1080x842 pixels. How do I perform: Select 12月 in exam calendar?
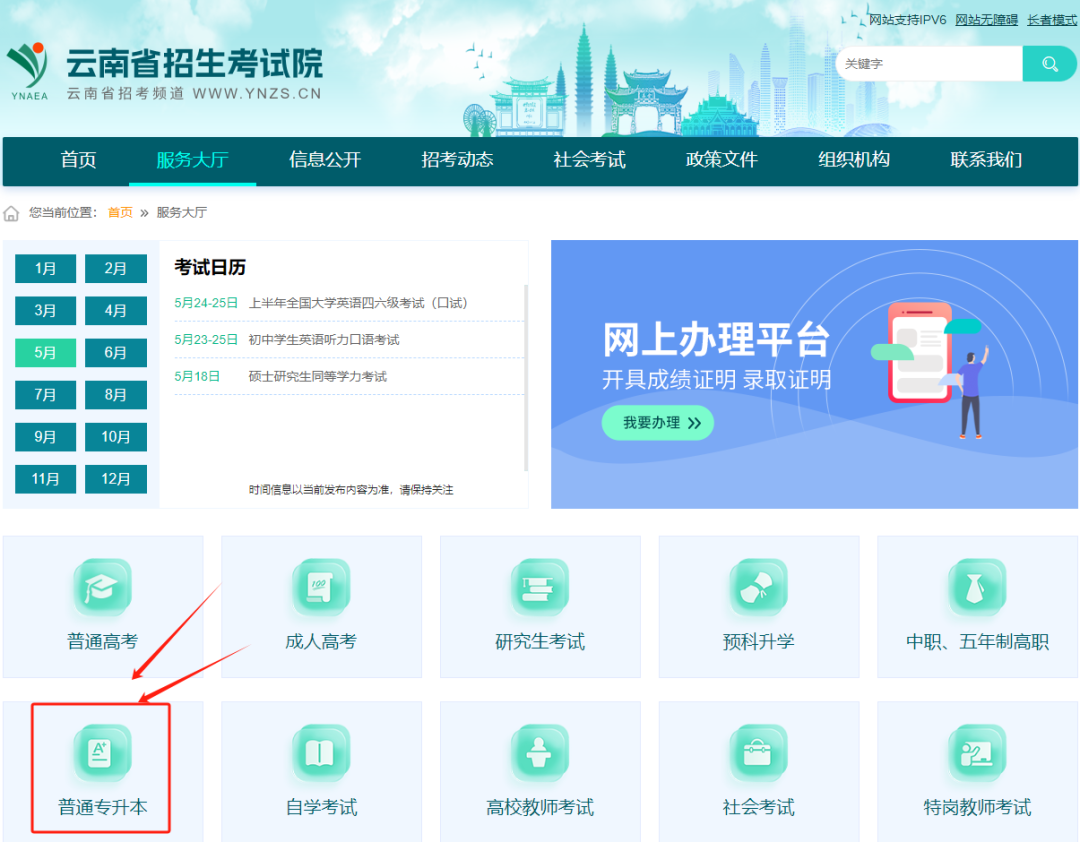click(x=116, y=479)
